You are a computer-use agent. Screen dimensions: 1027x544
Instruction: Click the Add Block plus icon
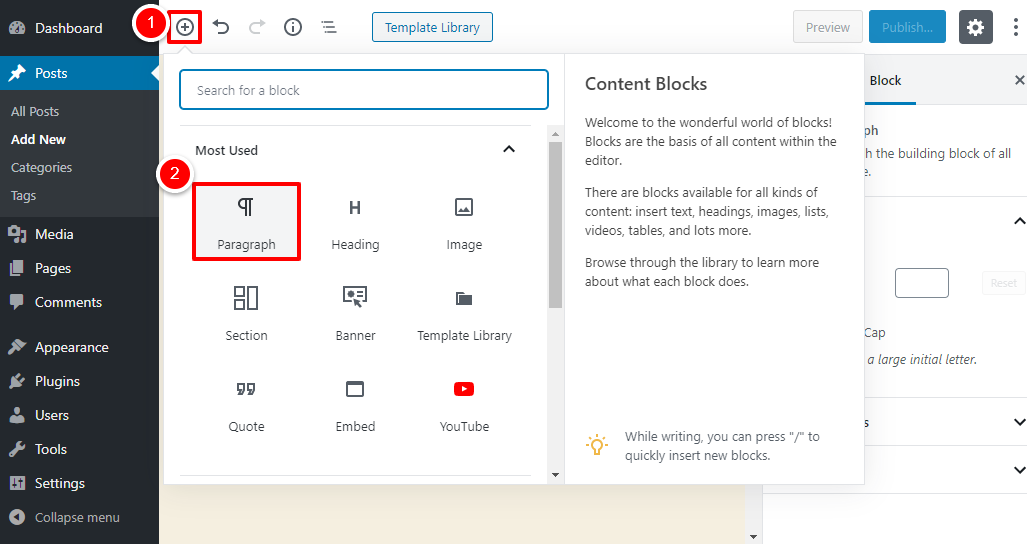pos(185,27)
